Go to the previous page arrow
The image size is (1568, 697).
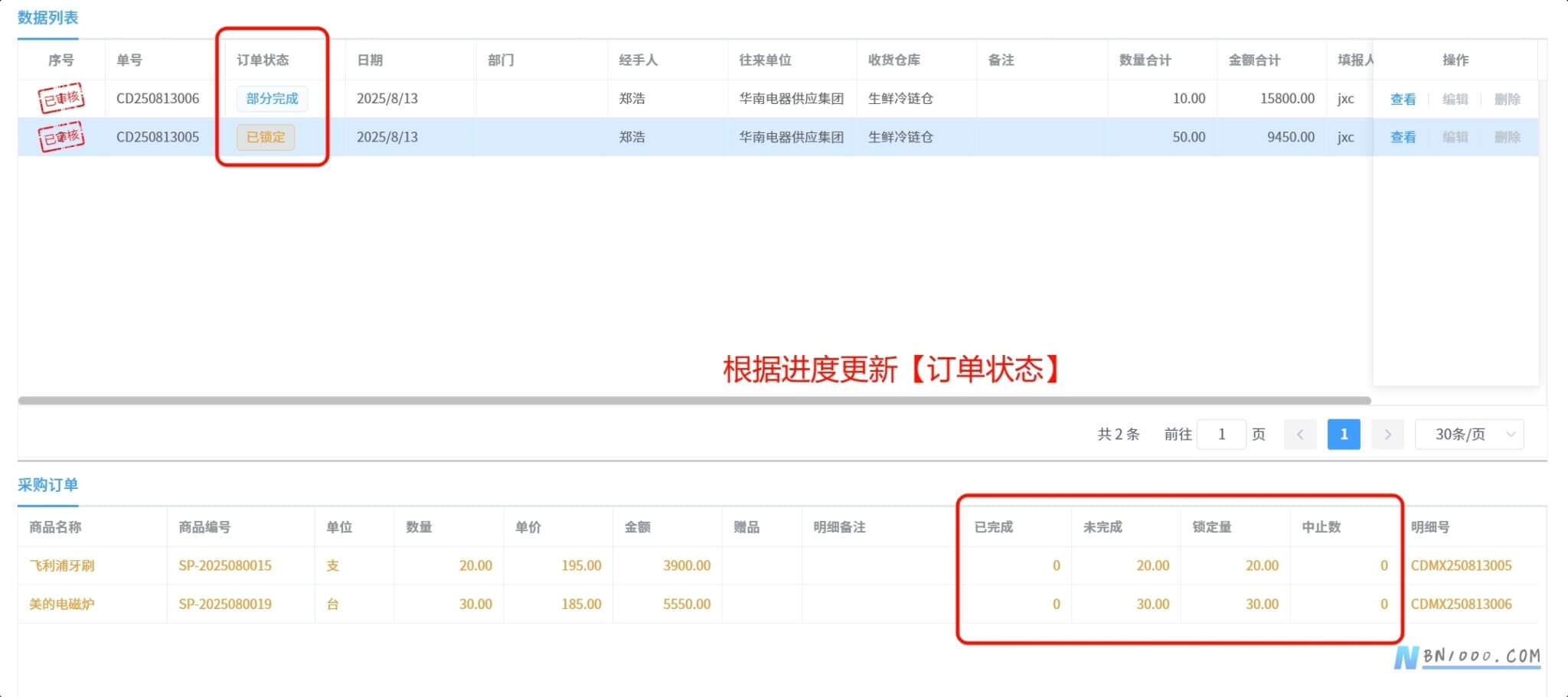[1300, 435]
